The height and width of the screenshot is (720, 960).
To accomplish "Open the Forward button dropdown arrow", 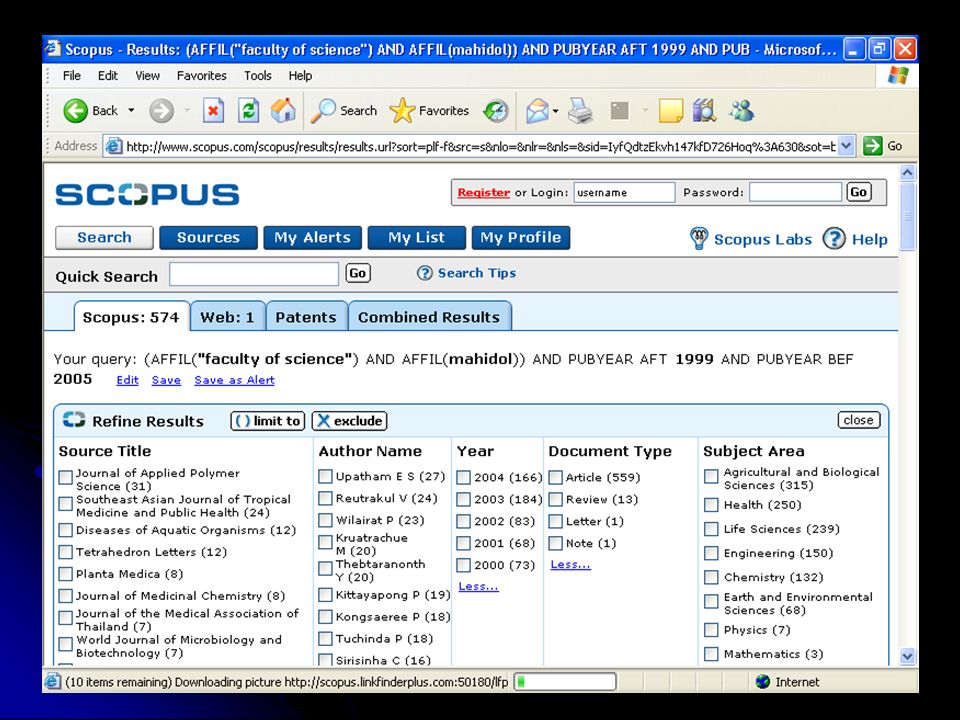I will tap(187, 111).
